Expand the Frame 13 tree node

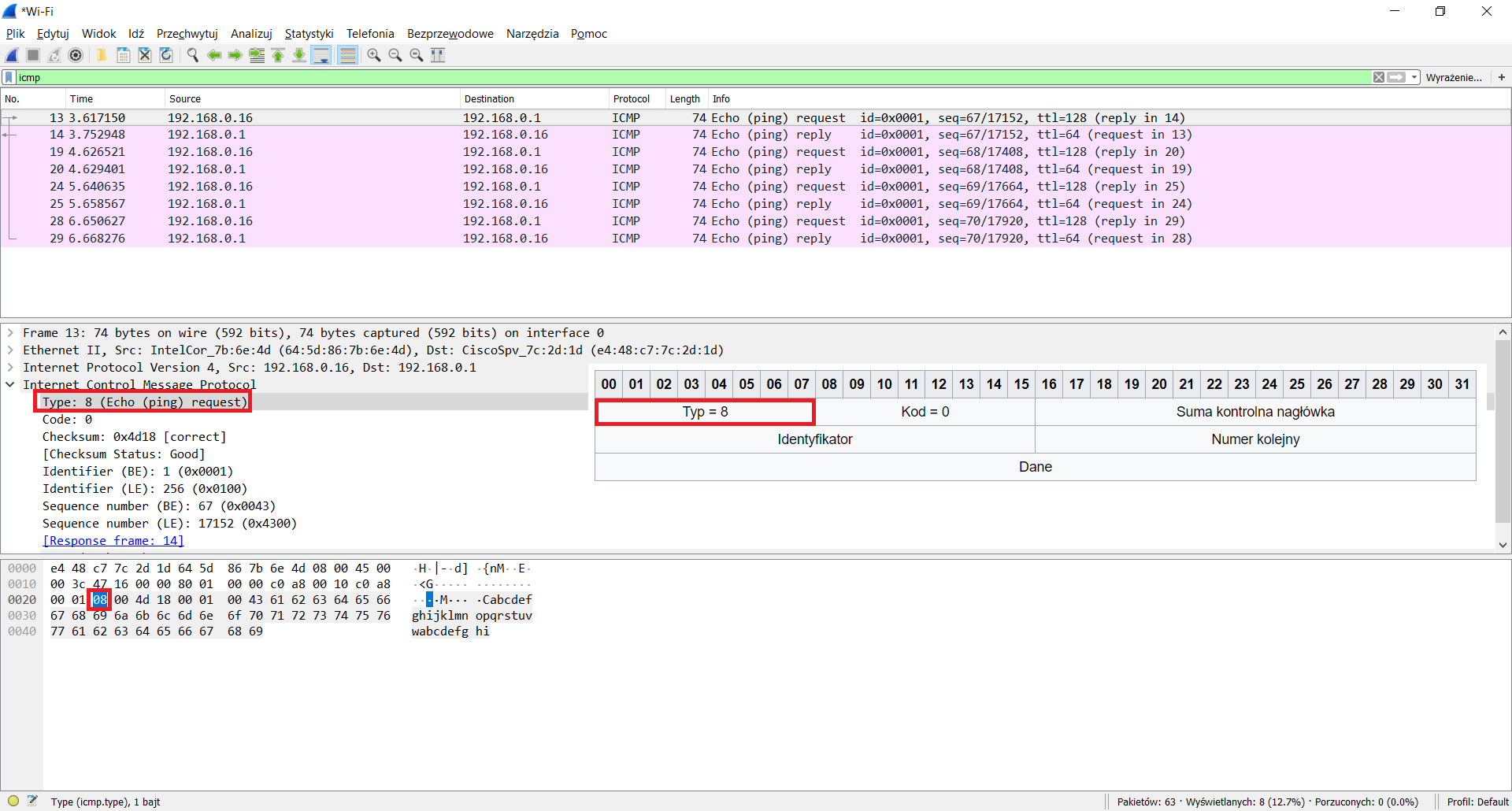[x=10, y=333]
